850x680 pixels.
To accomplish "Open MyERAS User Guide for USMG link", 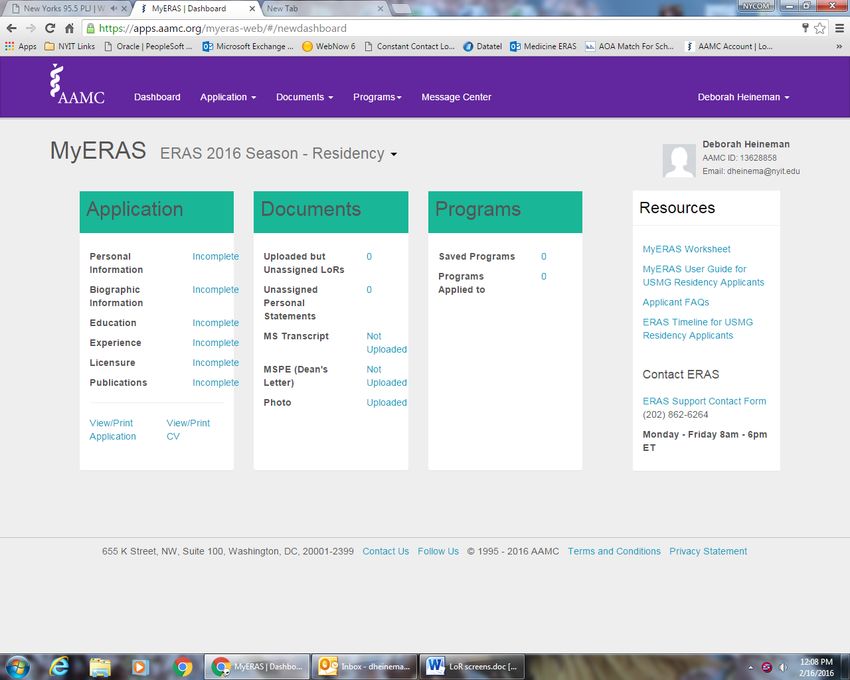I will pyautogui.click(x=703, y=275).
